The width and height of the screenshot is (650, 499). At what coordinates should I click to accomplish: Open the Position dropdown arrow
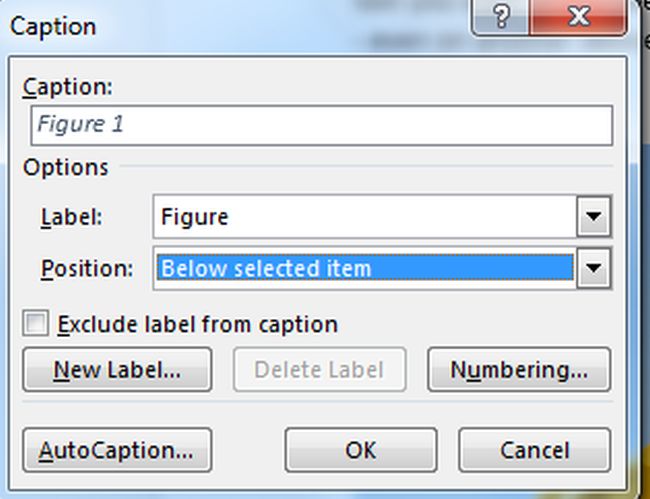click(x=596, y=268)
